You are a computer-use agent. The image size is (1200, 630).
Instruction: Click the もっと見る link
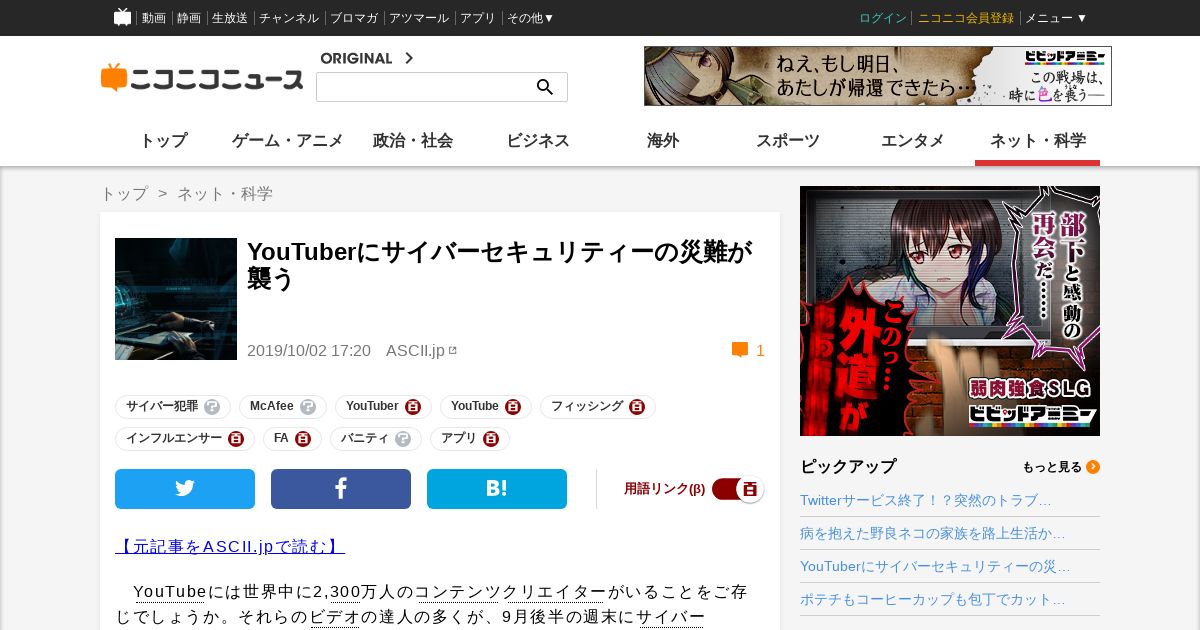tap(1052, 467)
